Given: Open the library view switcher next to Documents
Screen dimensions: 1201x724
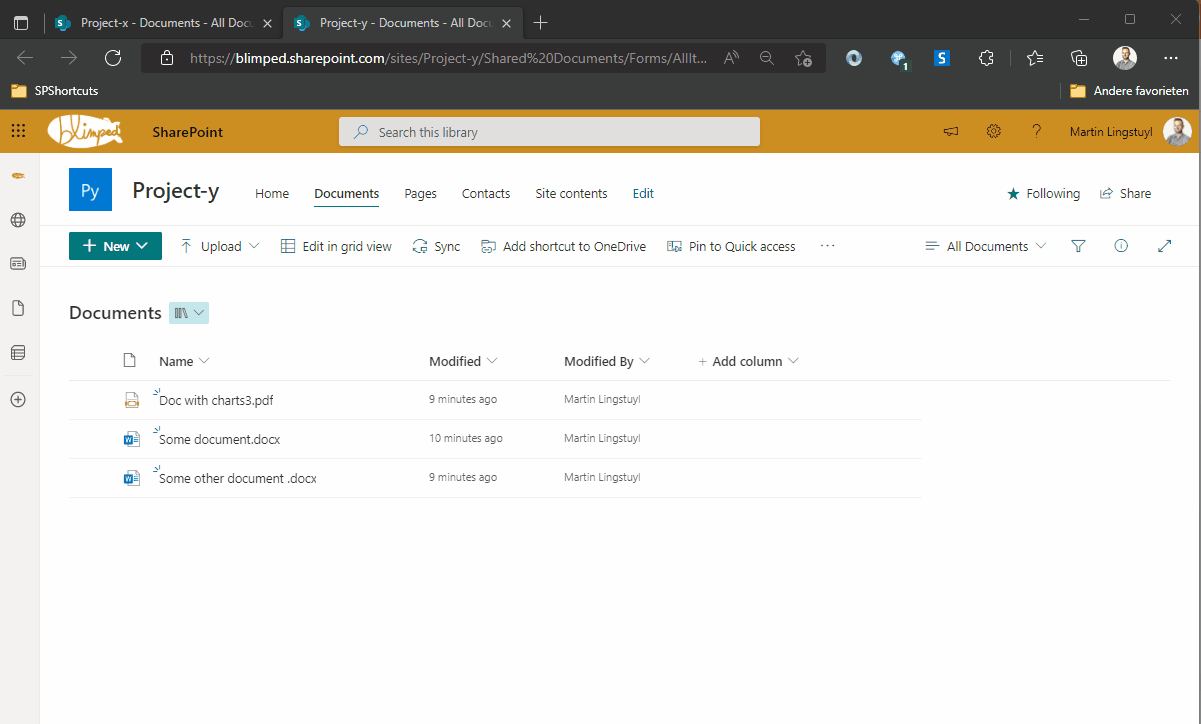Looking at the screenshot, I should [x=189, y=313].
